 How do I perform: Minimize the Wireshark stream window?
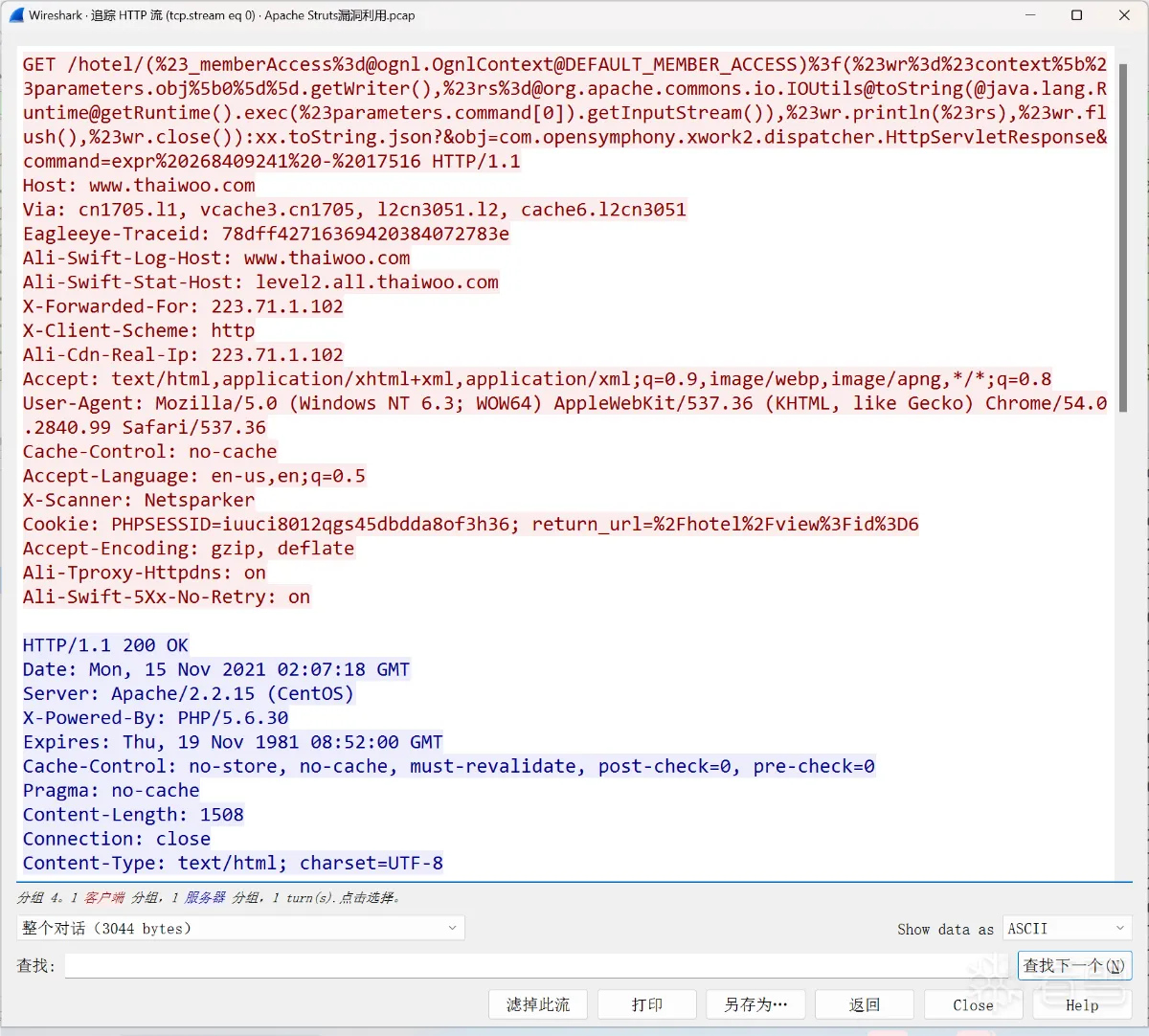pyautogui.click(x=1030, y=15)
